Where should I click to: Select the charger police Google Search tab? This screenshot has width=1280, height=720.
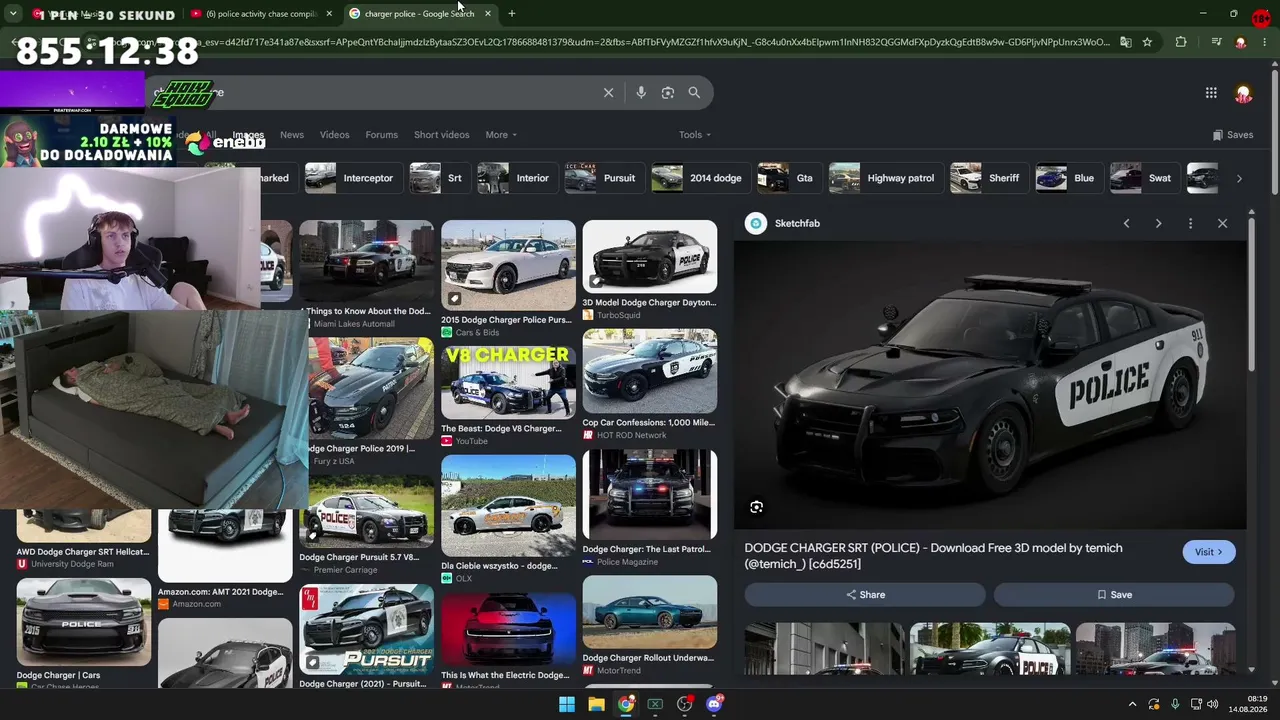point(420,14)
